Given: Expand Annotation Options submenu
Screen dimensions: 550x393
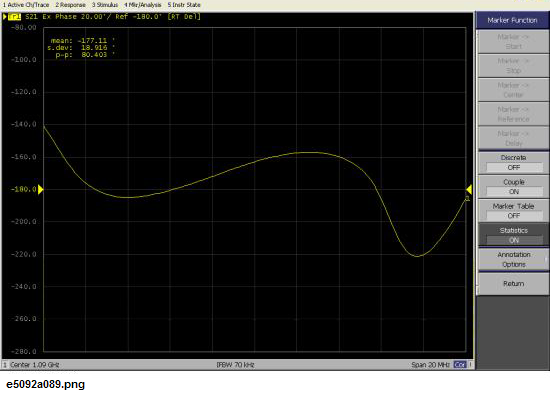Looking at the screenshot, I should tap(513, 260).
